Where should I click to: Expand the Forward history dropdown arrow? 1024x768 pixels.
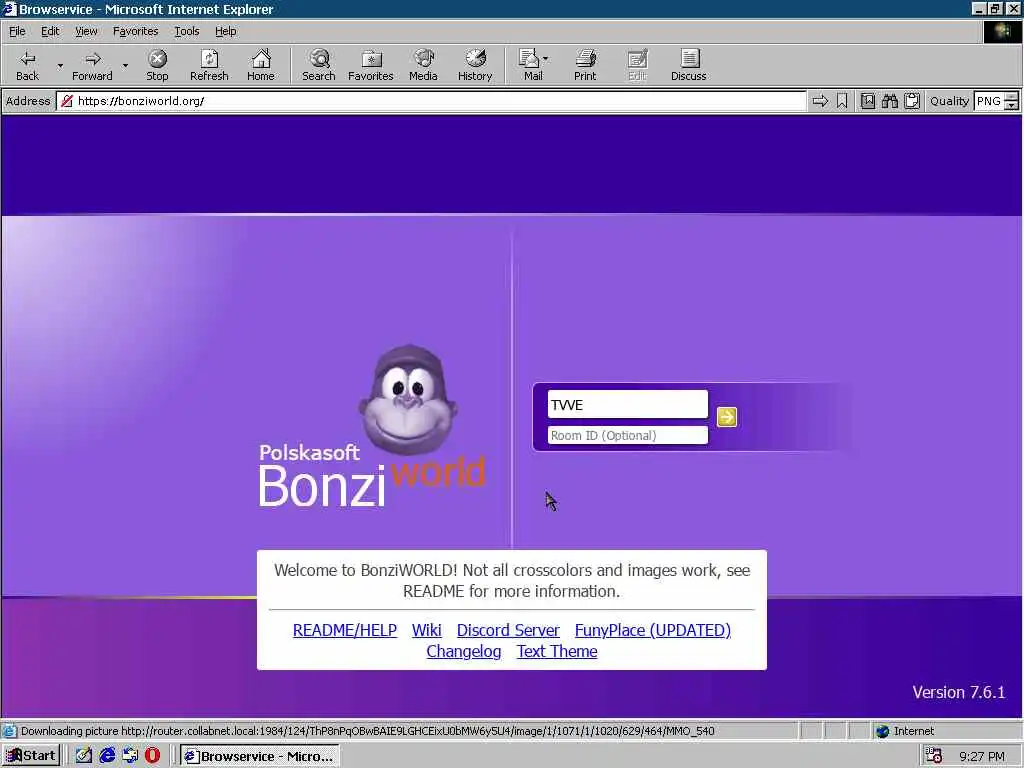(x=125, y=65)
